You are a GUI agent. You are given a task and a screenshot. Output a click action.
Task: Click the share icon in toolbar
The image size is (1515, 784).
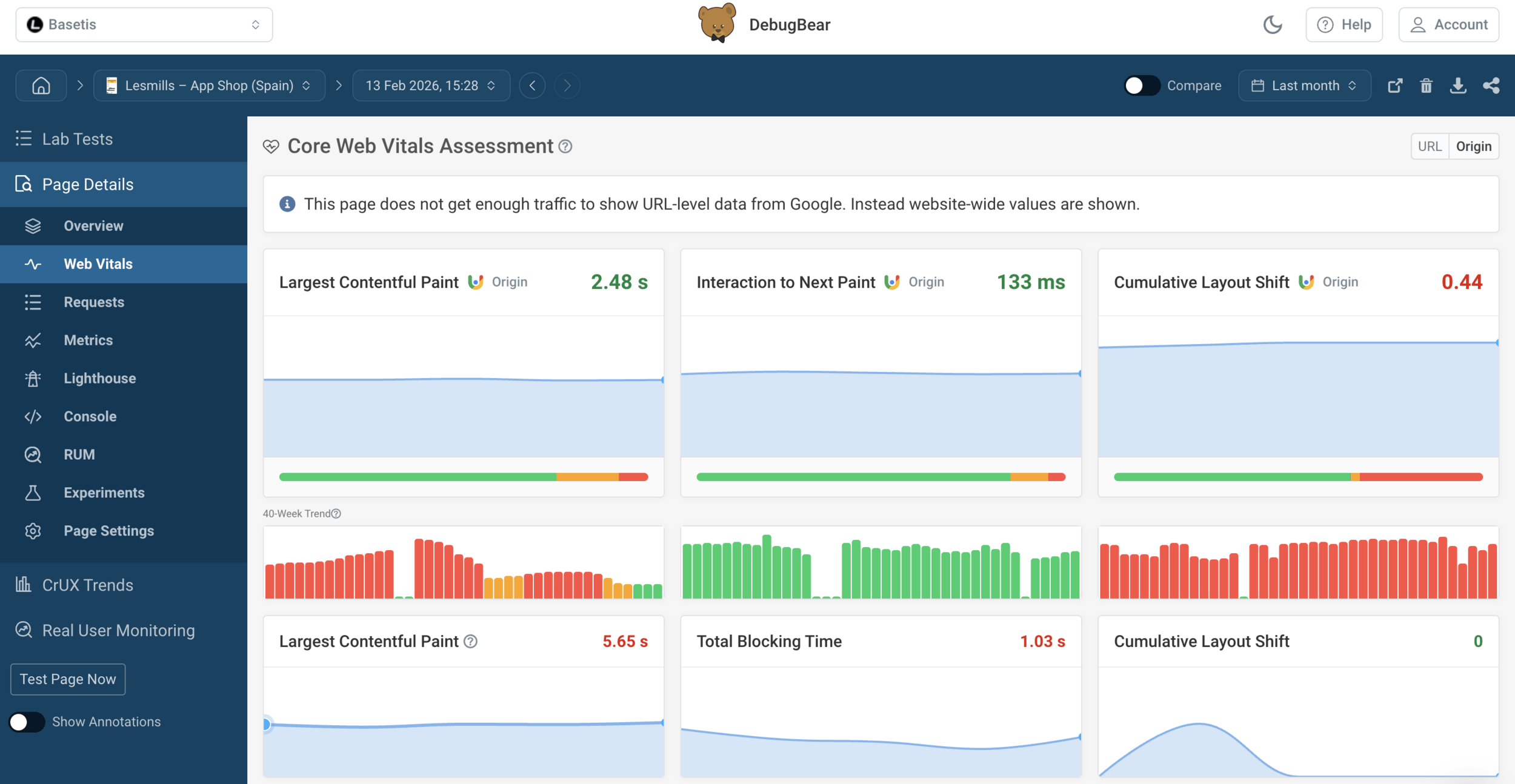1491,85
